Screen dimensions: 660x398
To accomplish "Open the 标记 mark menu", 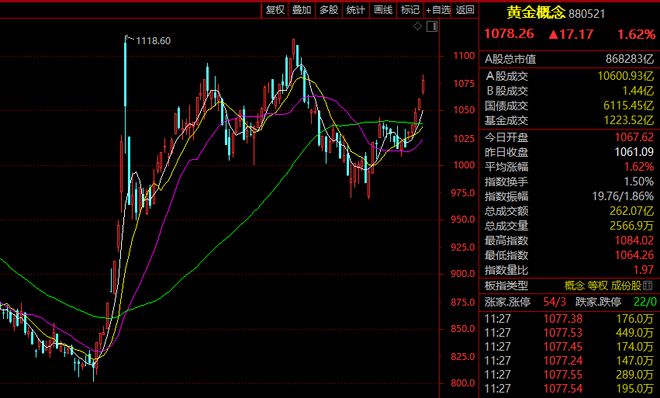I will (x=410, y=10).
